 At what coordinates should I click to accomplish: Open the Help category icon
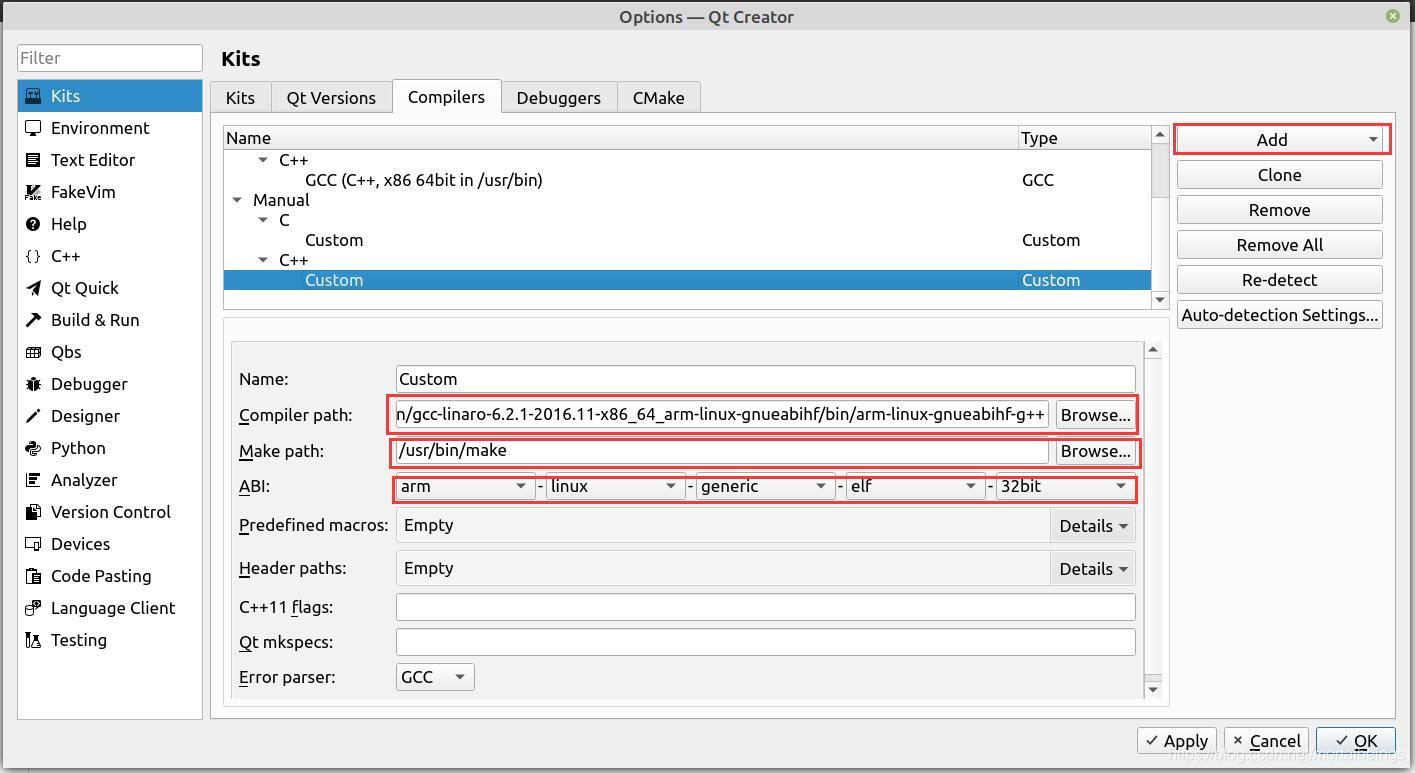pos(33,224)
